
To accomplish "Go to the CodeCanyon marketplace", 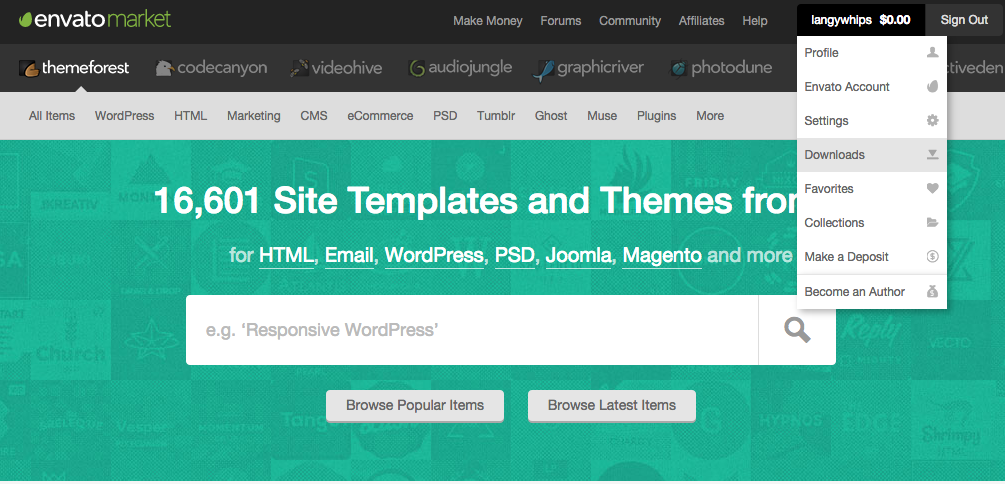I will point(212,67).
